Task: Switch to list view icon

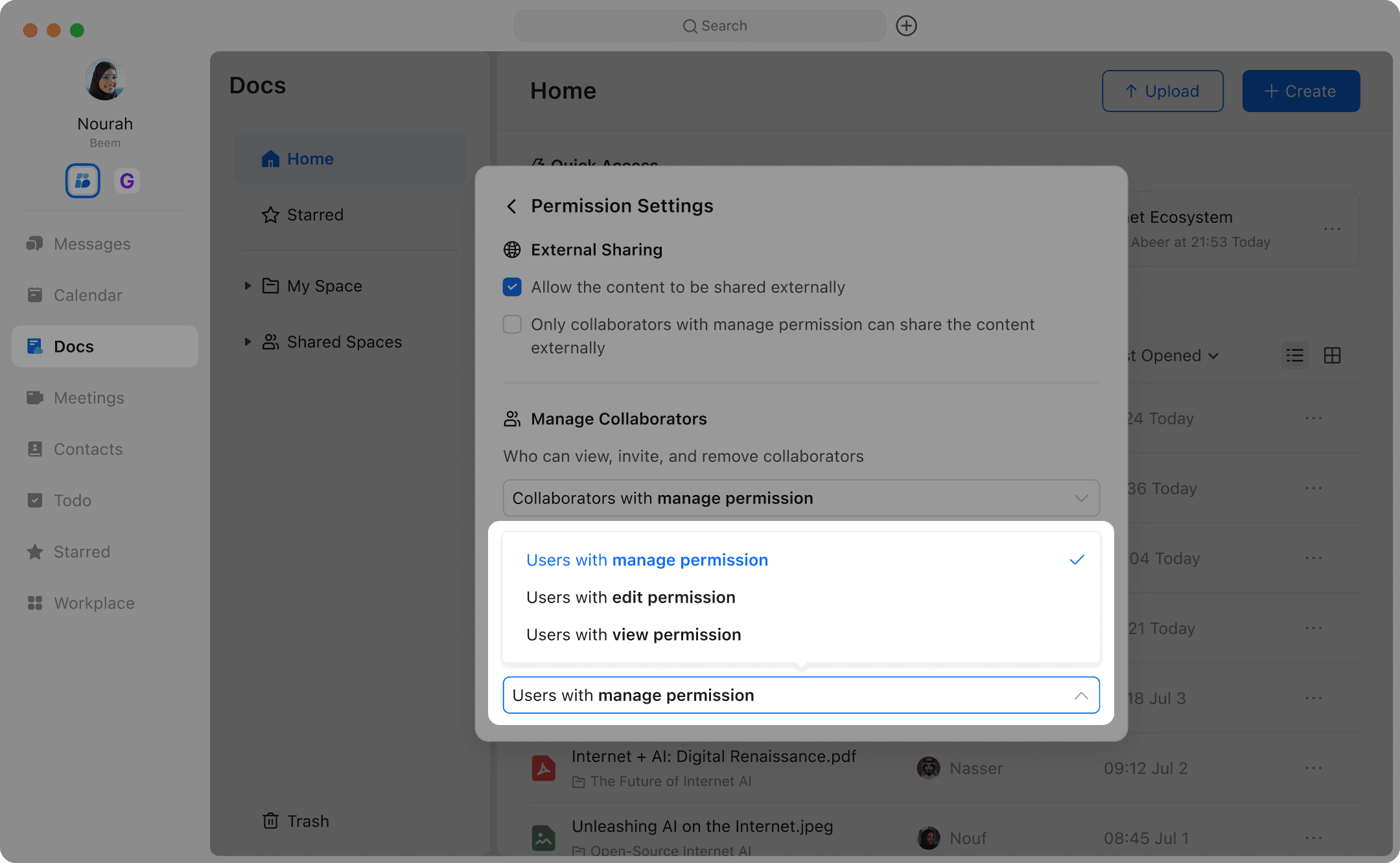Action: 1294,356
